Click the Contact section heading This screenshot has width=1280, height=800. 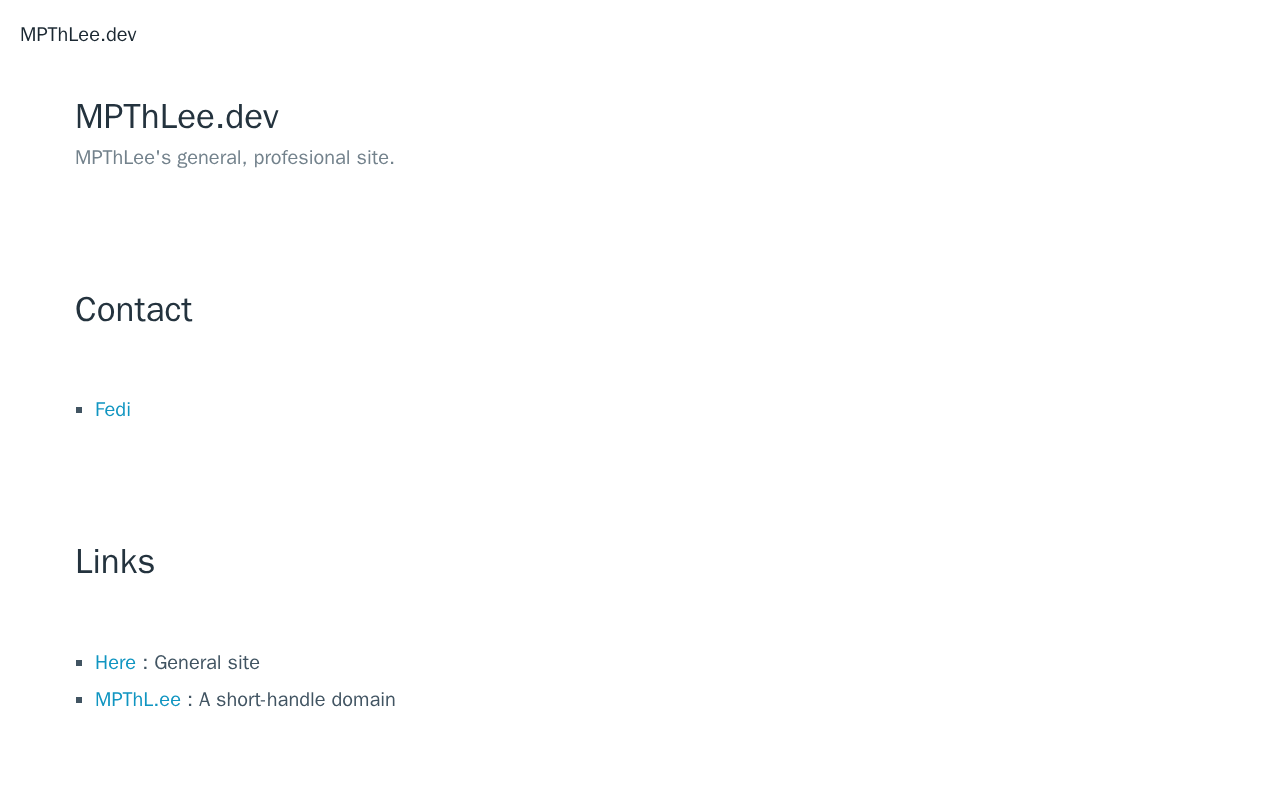(x=134, y=310)
